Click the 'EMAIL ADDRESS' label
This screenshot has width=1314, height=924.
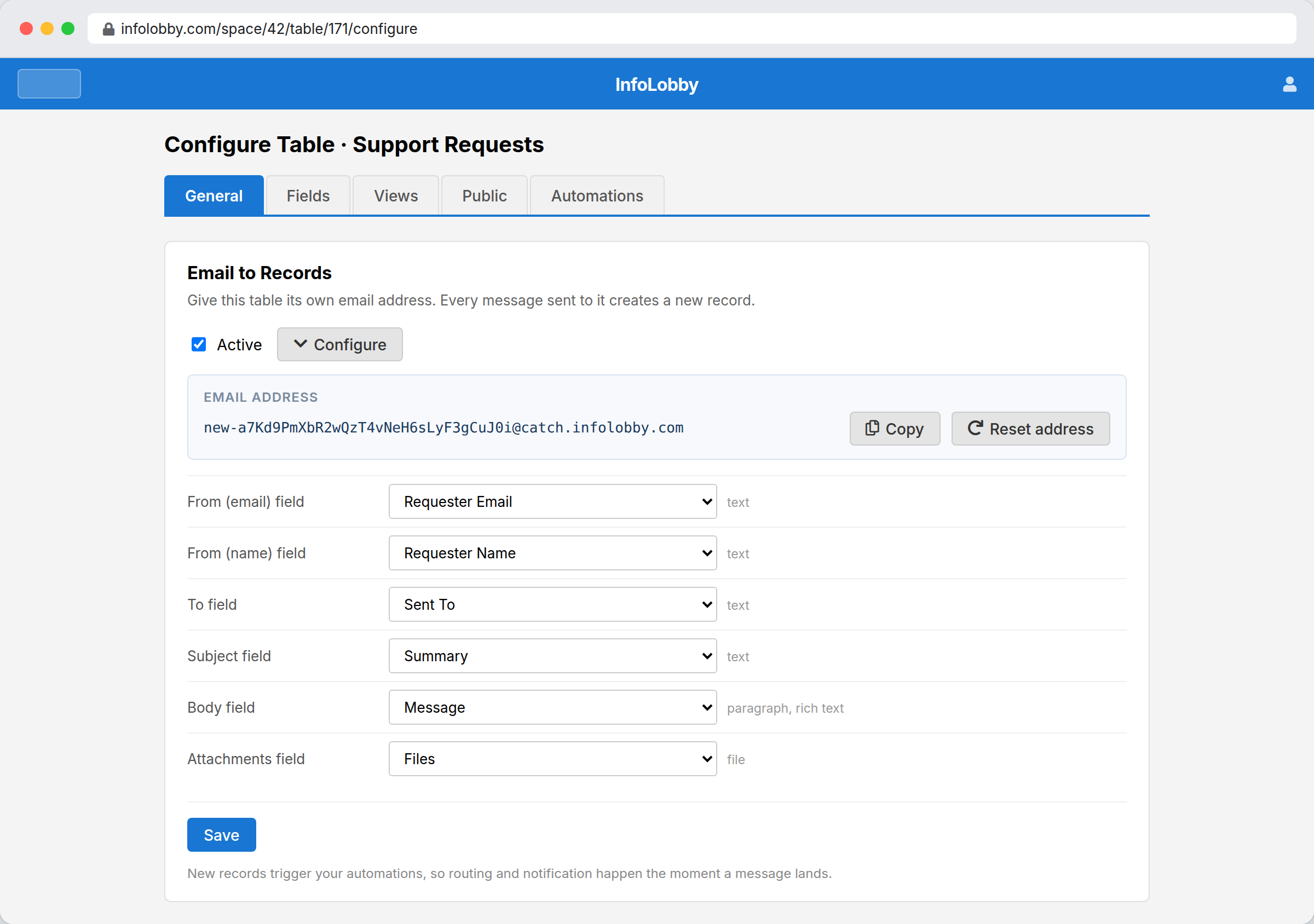[x=261, y=397]
